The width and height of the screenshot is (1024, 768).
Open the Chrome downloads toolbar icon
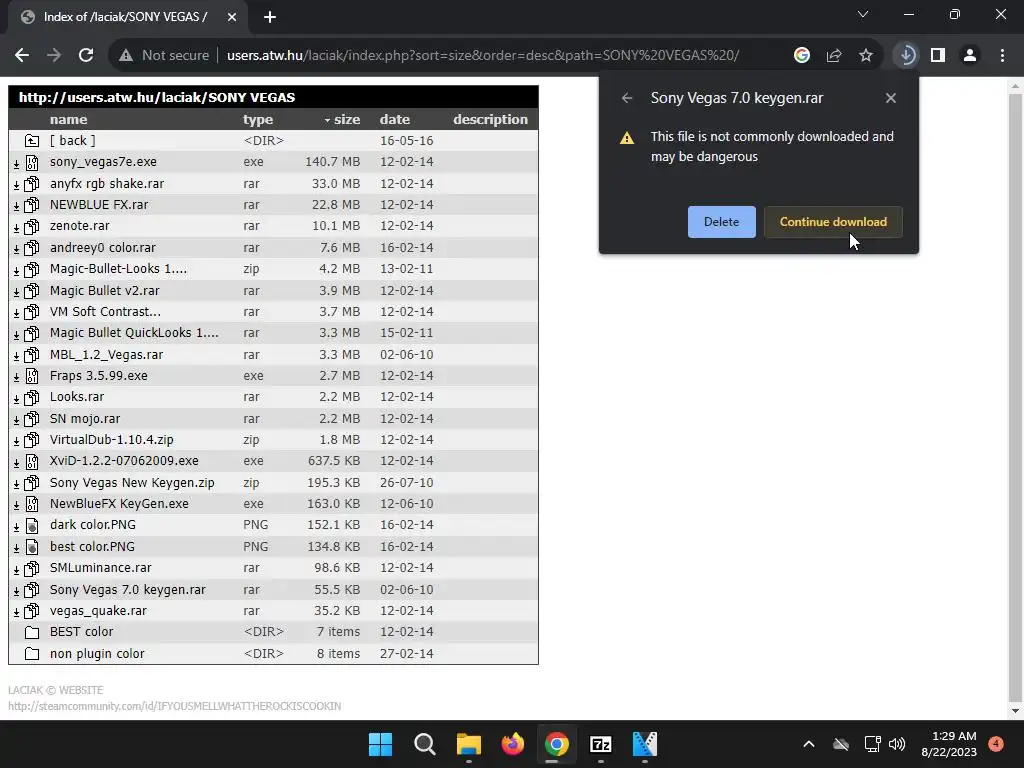(x=906, y=56)
